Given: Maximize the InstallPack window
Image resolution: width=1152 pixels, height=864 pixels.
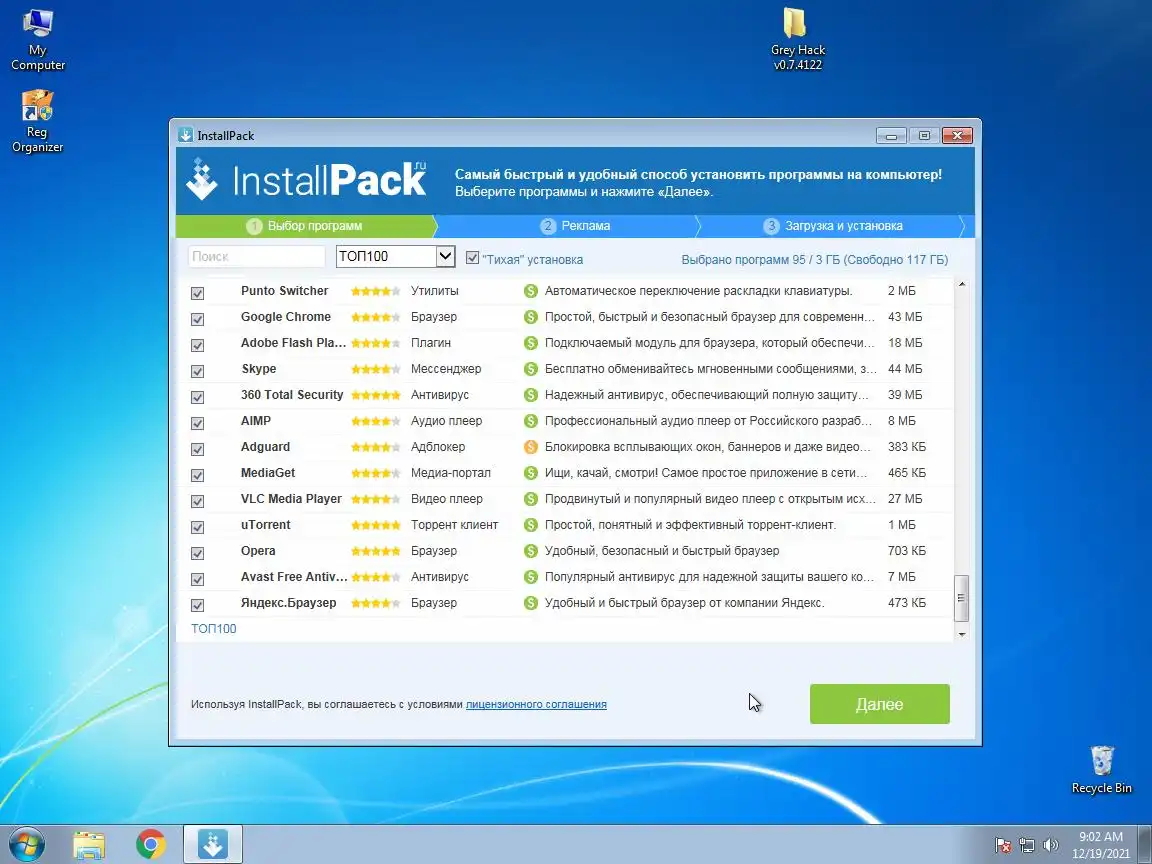Looking at the screenshot, I should click(x=924, y=136).
